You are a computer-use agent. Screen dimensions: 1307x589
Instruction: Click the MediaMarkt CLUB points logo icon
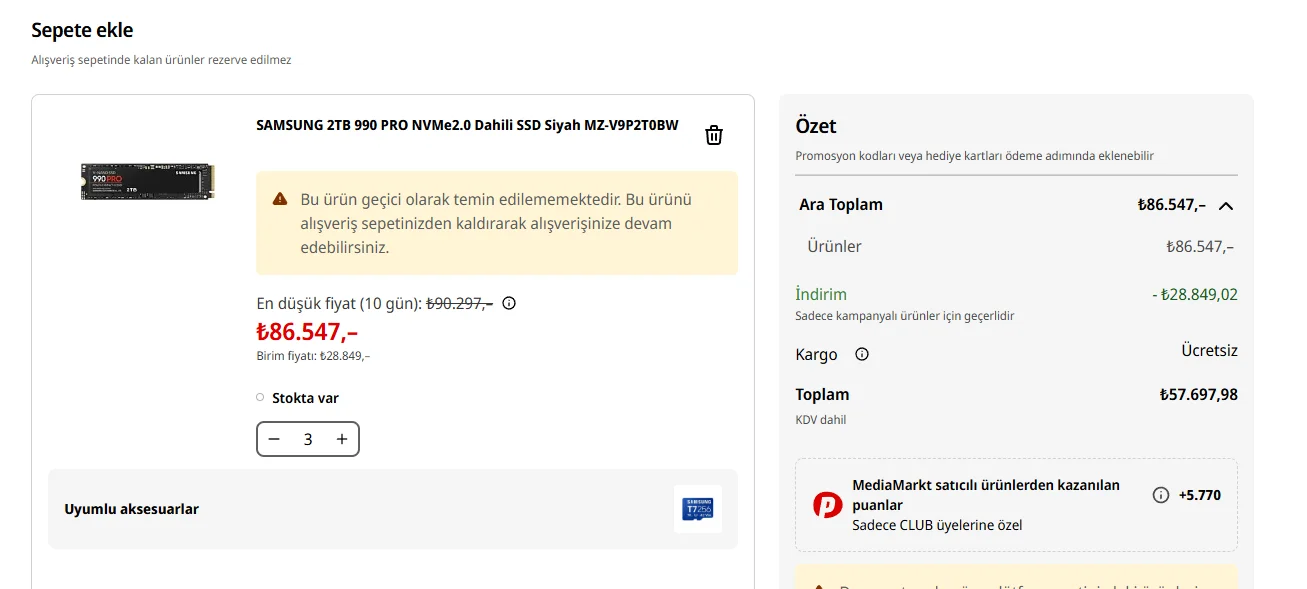827,505
